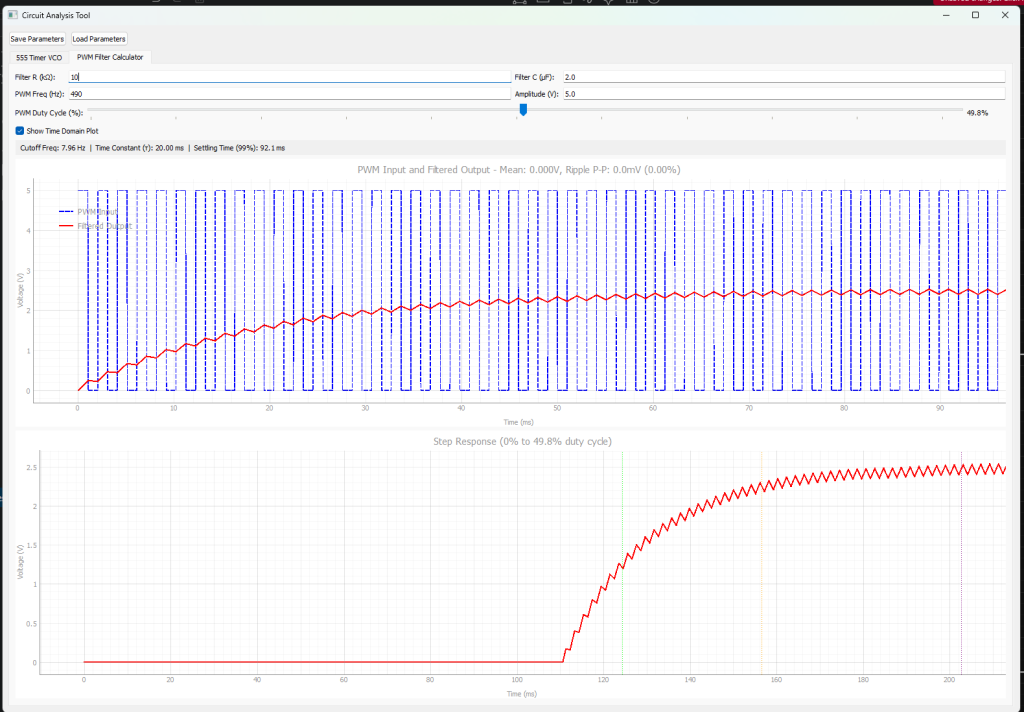The height and width of the screenshot is (712, 1024).
Task: Click the Load Parameters button
Action: click(99, 39)
